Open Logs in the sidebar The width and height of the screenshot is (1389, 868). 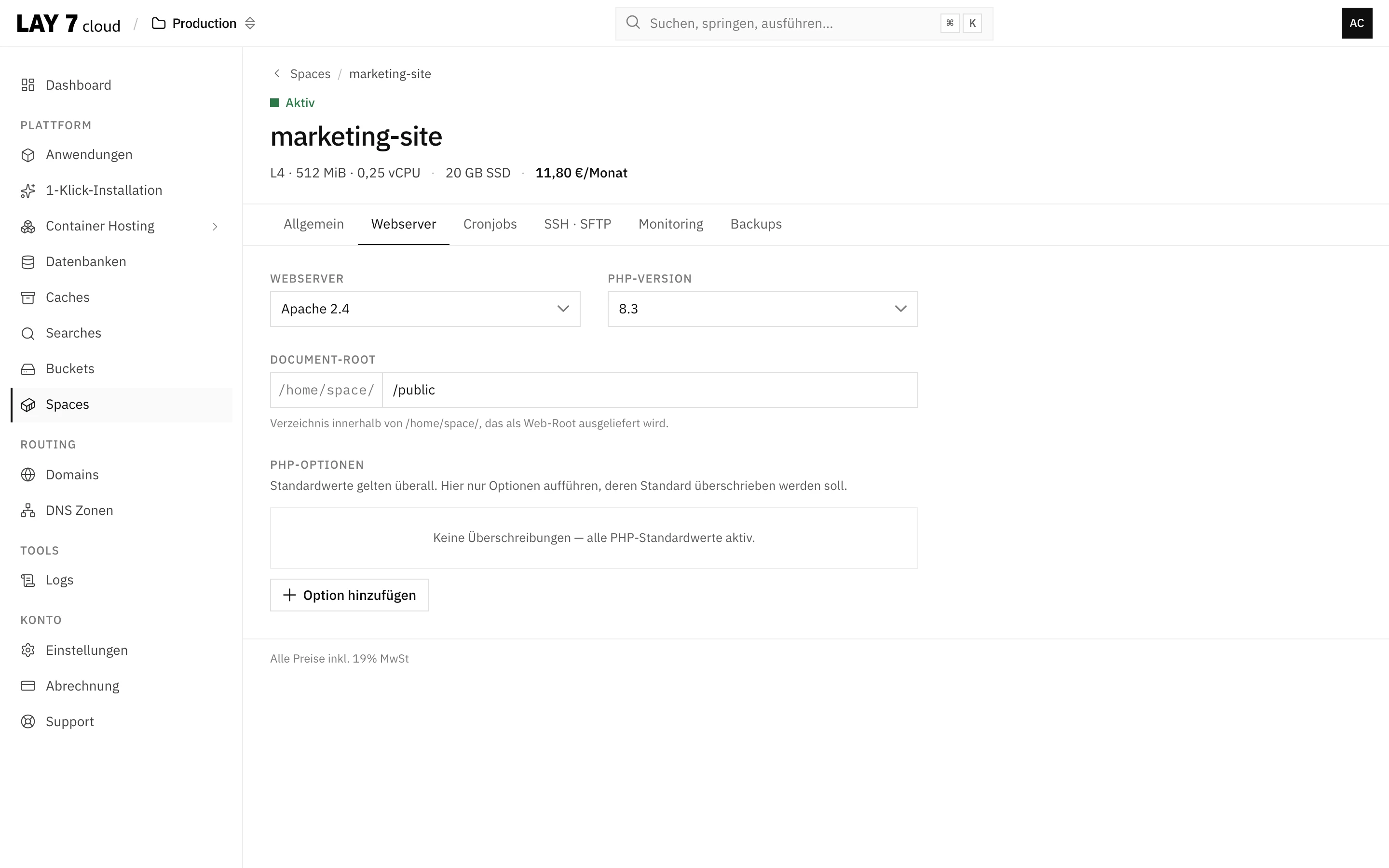(122, 581)
